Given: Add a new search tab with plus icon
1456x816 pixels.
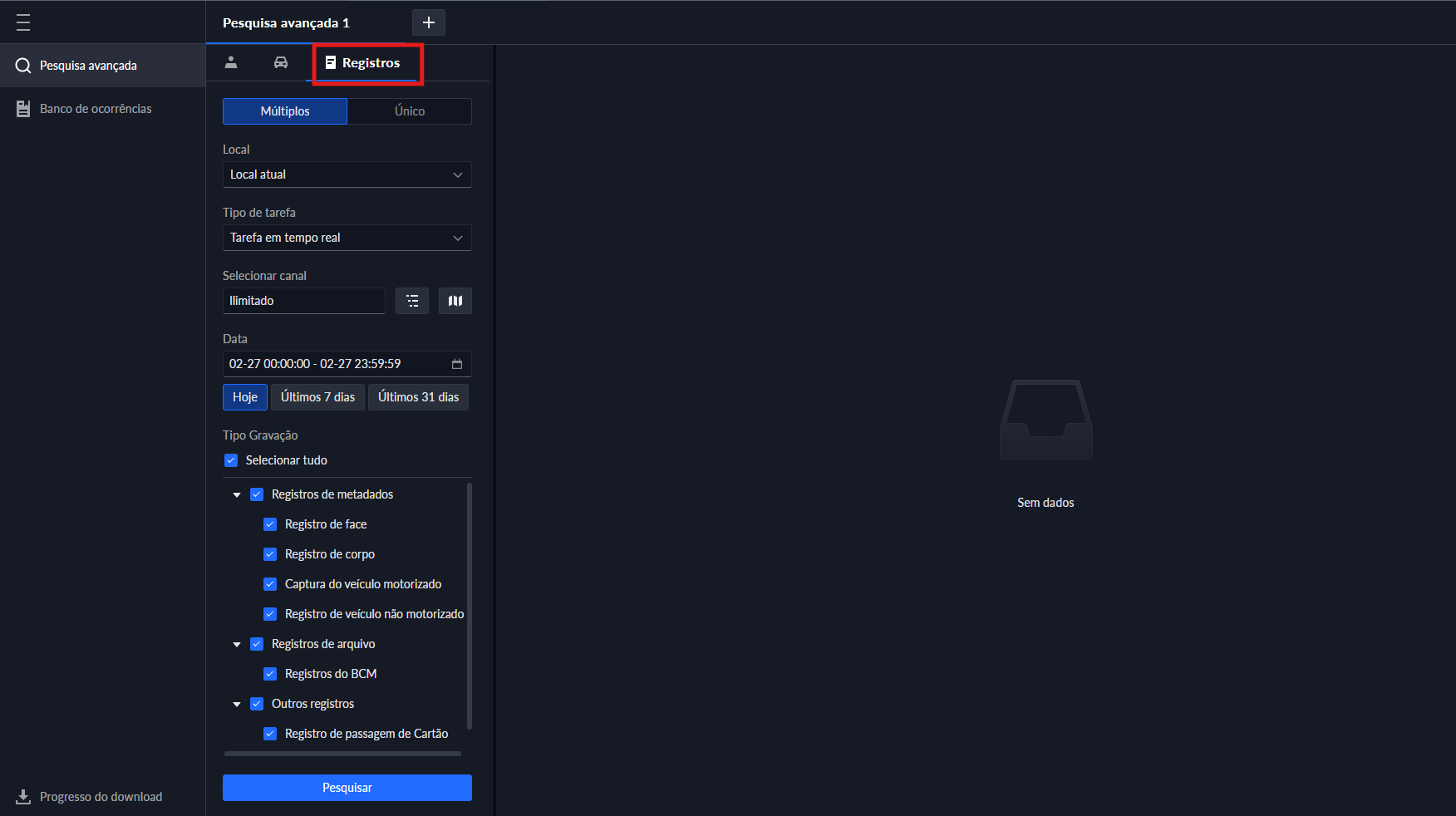Looking at the screenshot, I should coord(429,22).
